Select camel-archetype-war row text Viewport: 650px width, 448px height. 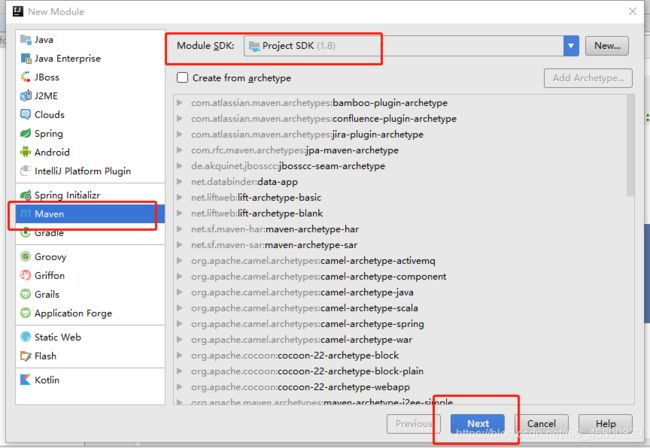point(302,339)
